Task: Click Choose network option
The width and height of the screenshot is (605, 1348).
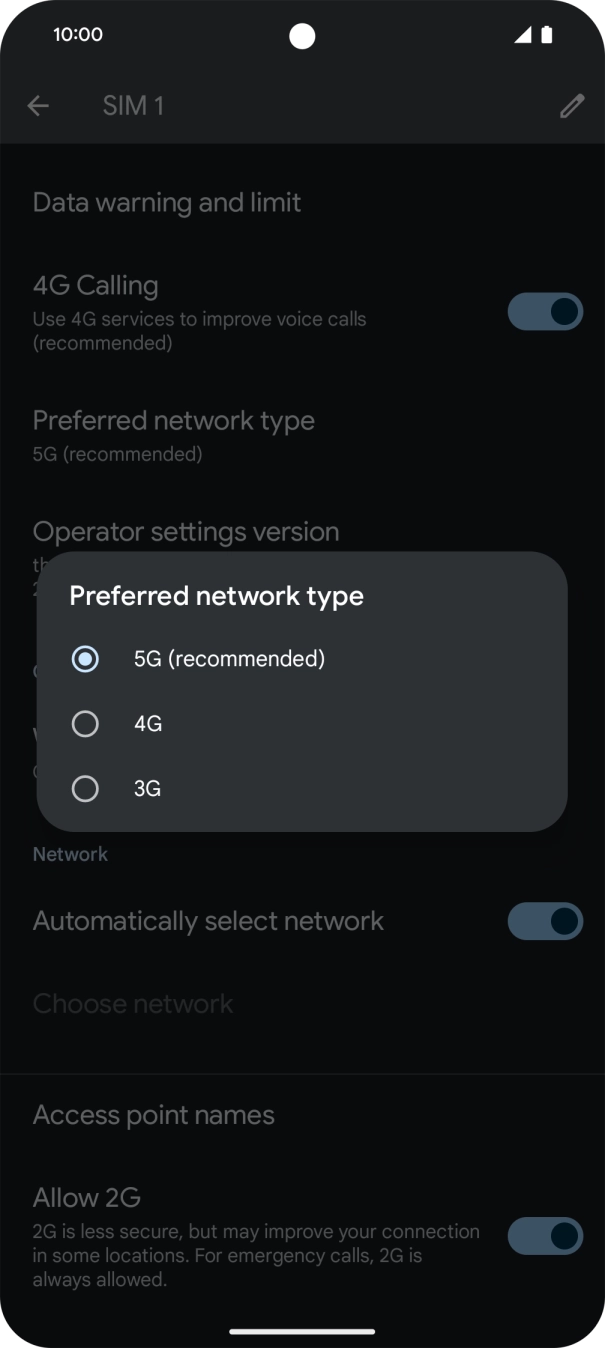Action: 133,1003
